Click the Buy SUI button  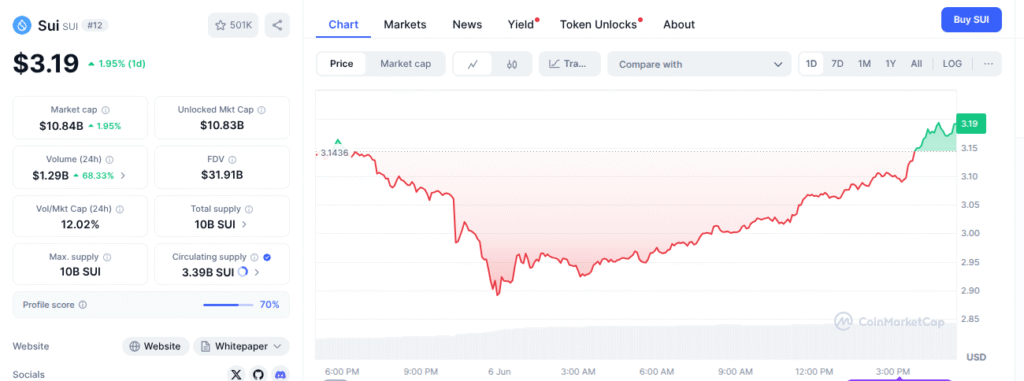click(971, 20)
